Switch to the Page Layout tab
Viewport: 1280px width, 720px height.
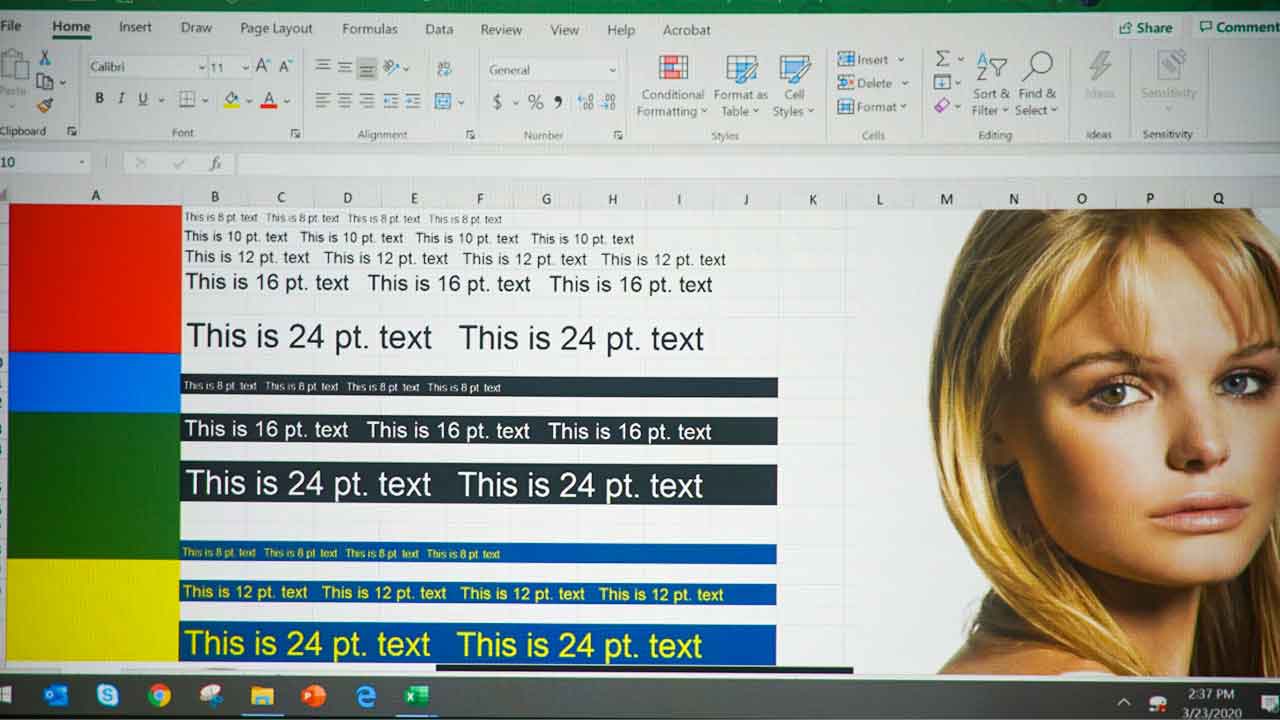click(x=276, y=29)
